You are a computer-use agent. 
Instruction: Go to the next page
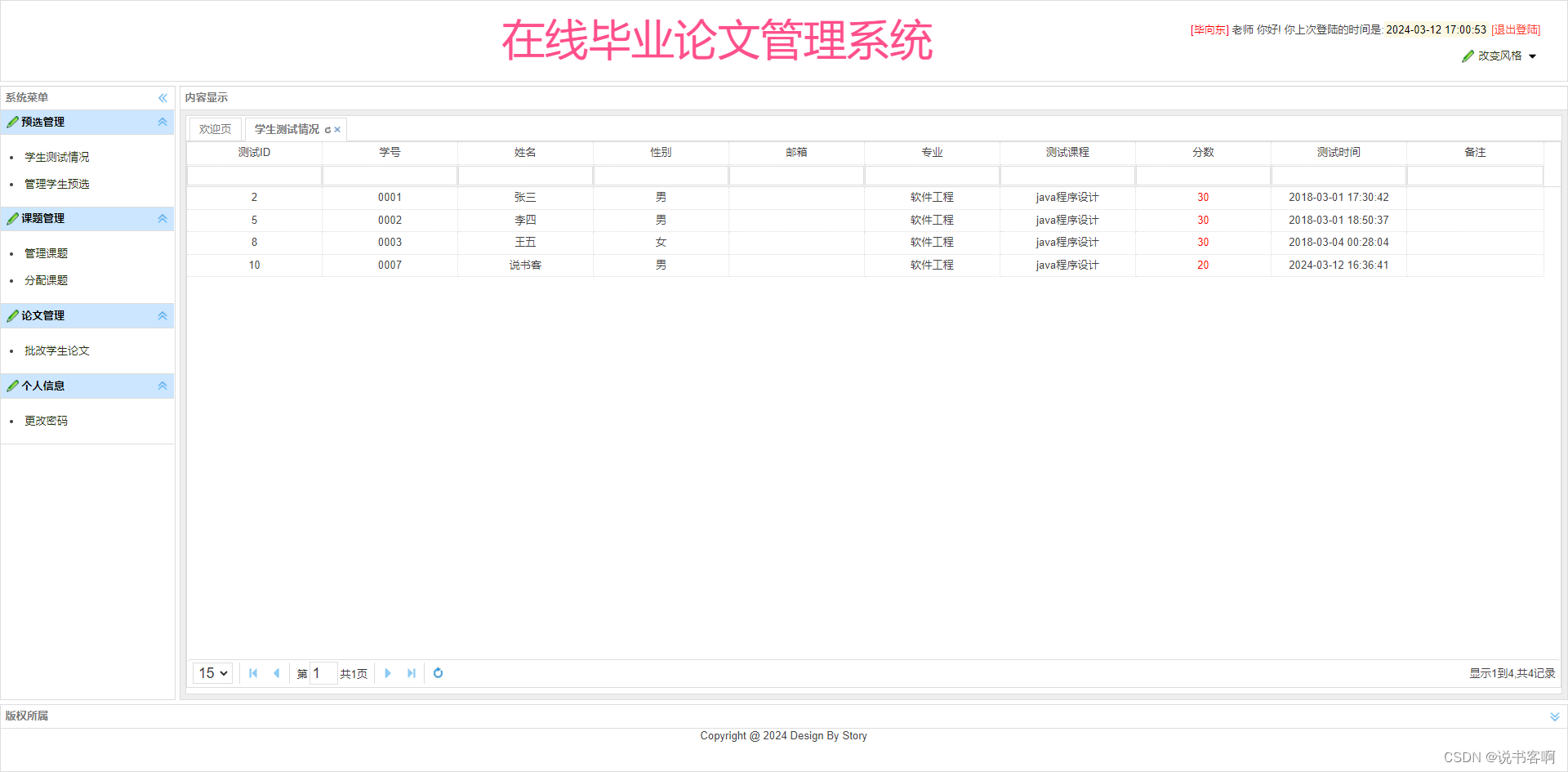pos(388,673)
